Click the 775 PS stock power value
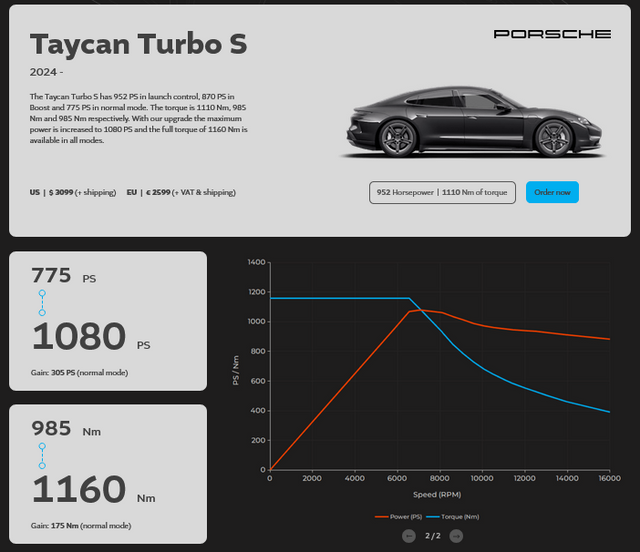 [x=64, y=276]
